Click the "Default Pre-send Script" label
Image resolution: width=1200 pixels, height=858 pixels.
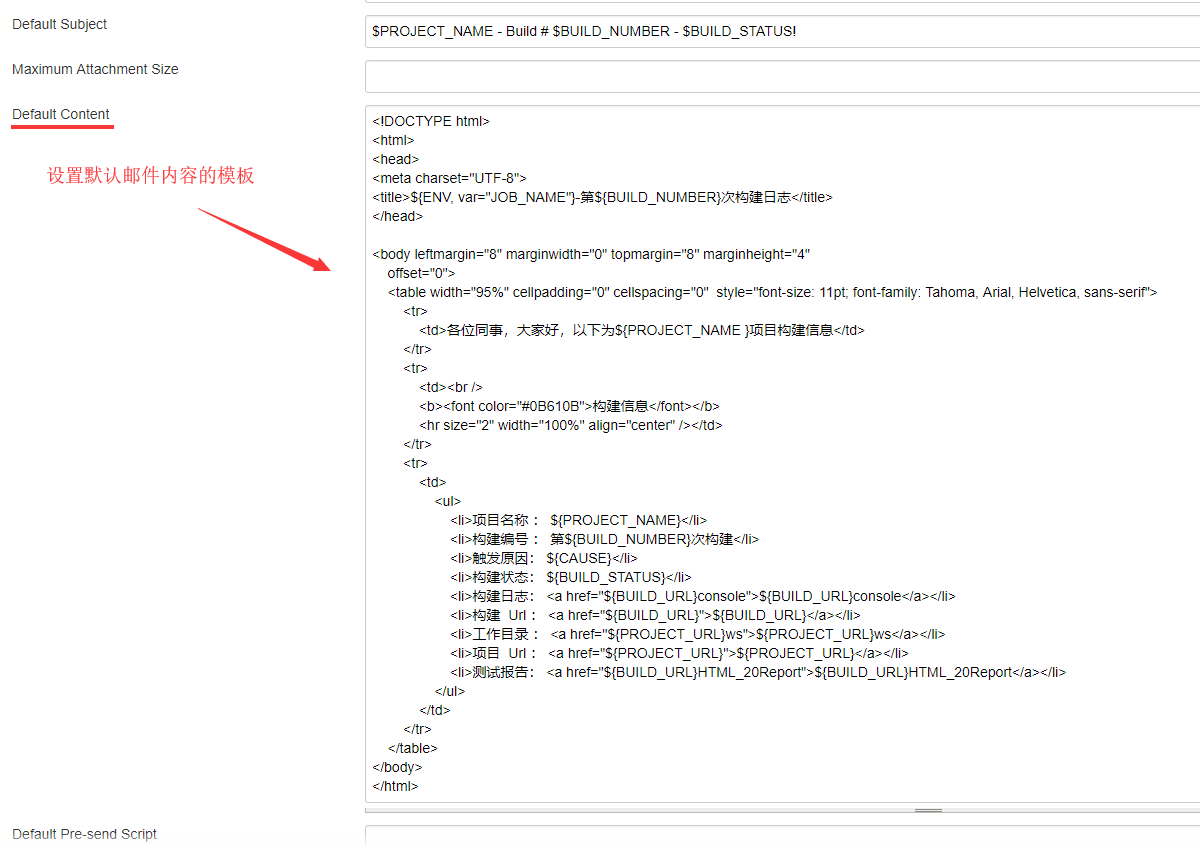click(84, 834)
